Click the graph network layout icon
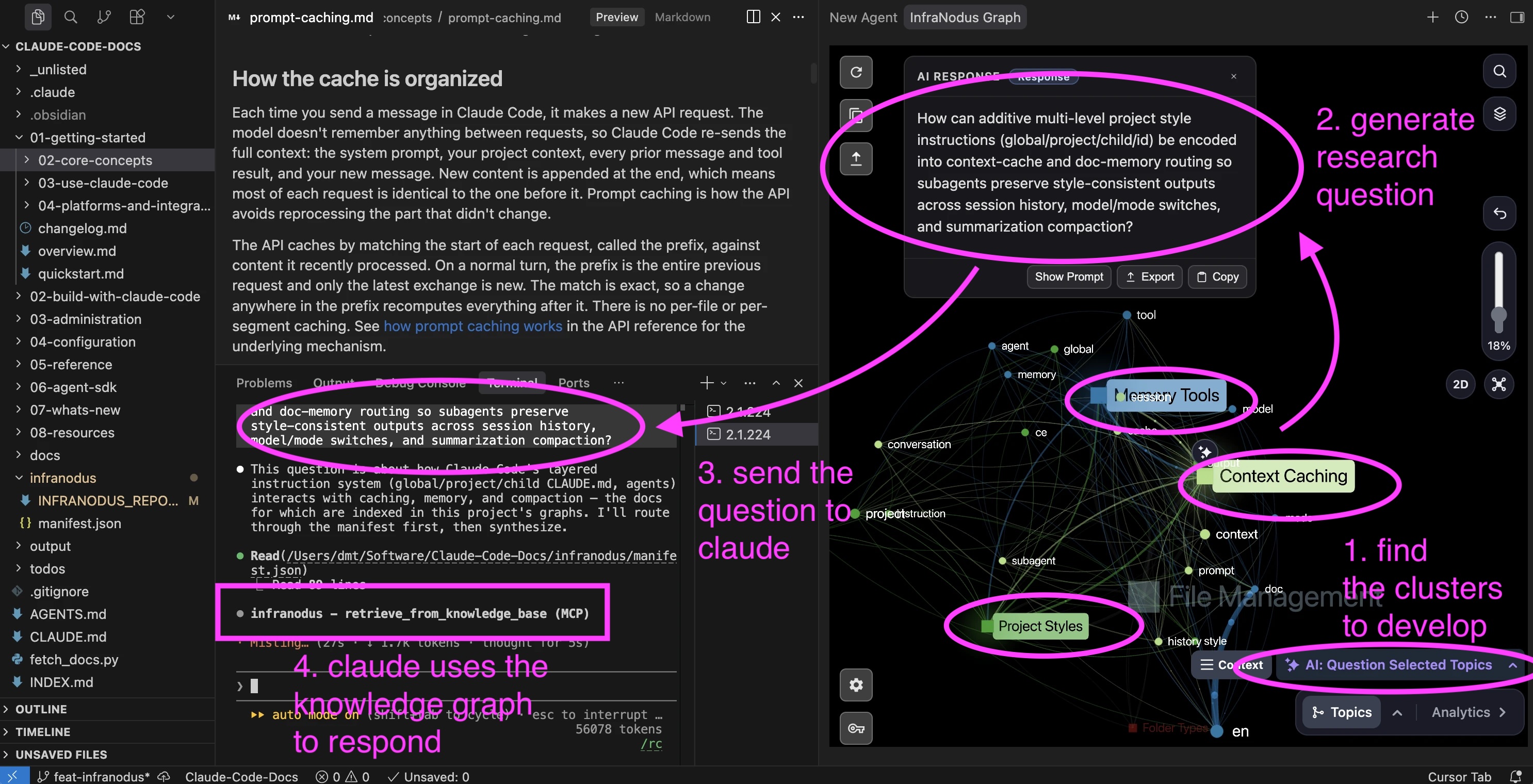 tap(1499, 384)
